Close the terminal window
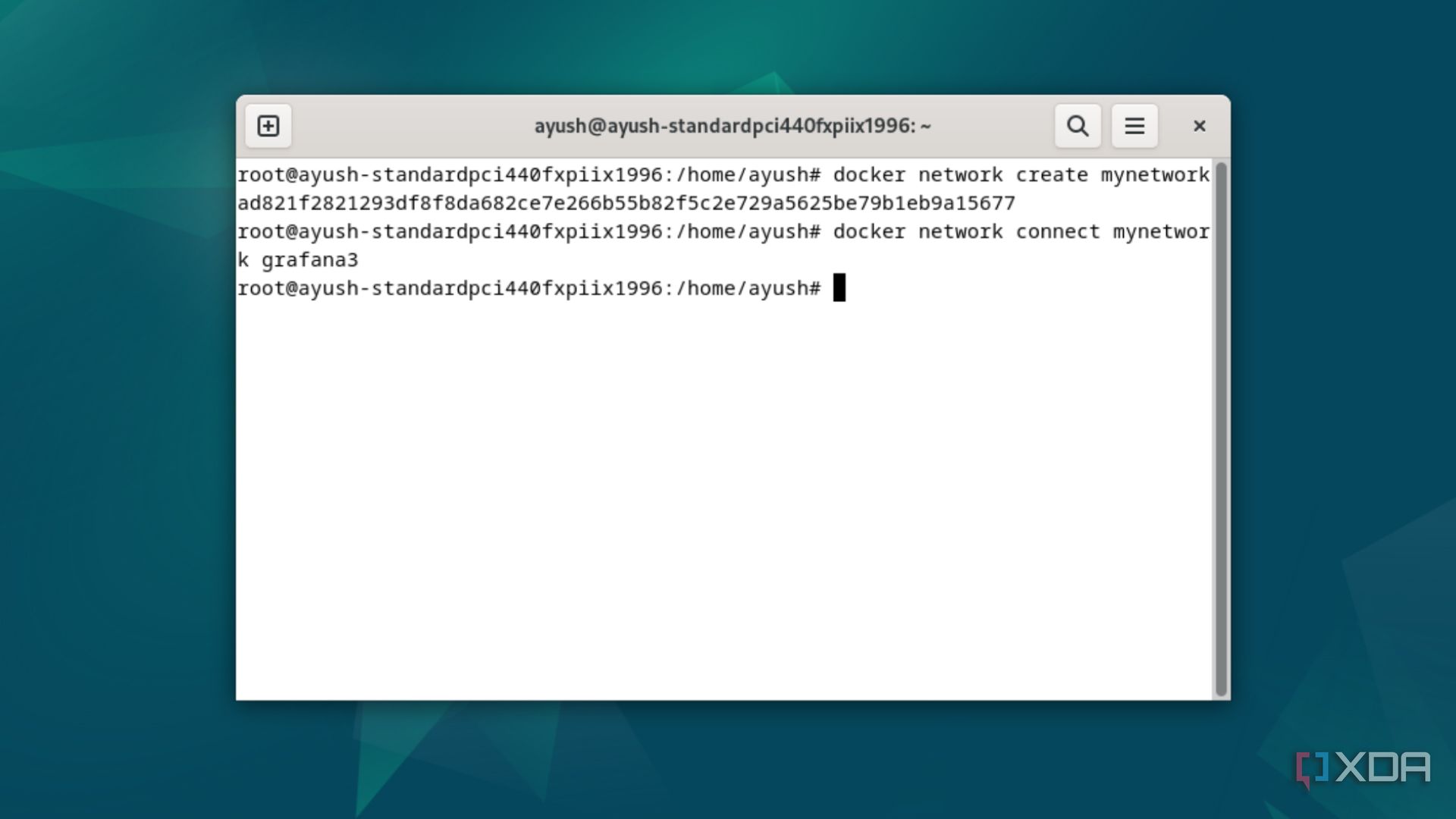Viewport: 1456px width, 819px height. coord(1199,126)
